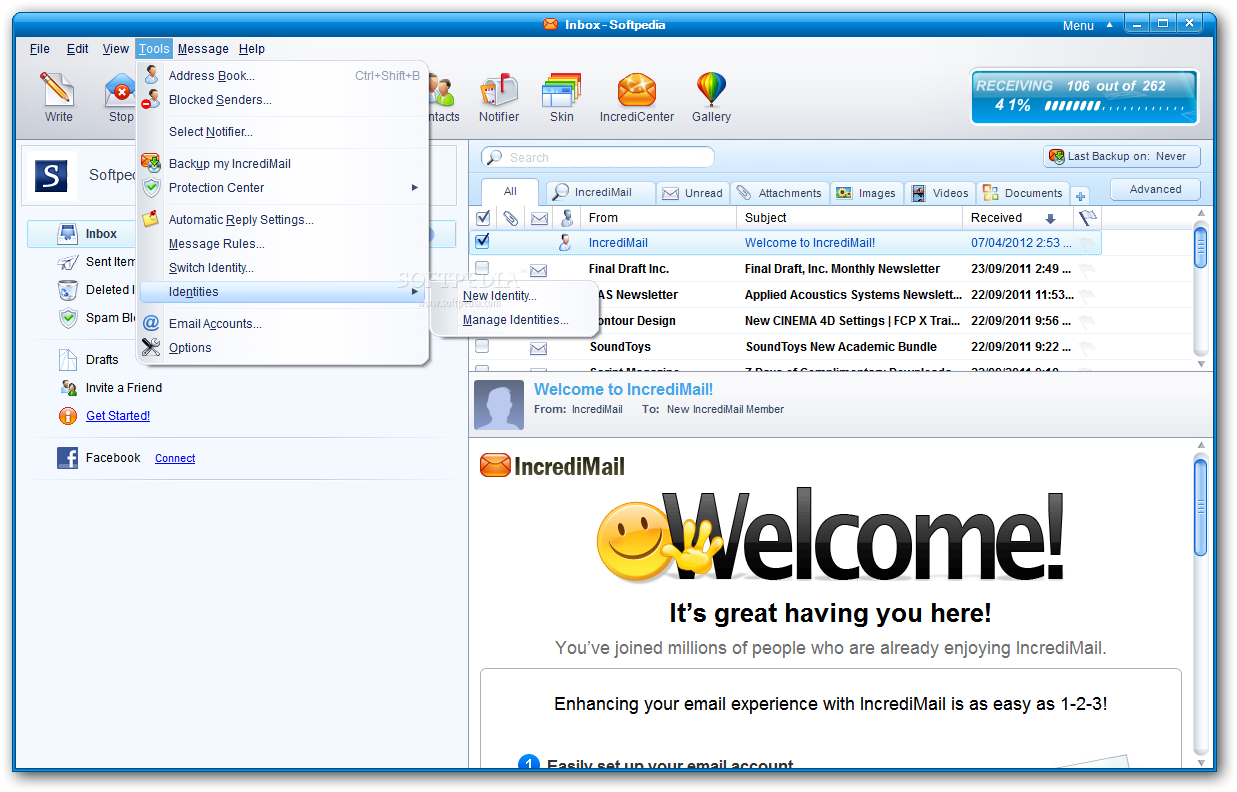Viewport: 1237px width, 792px height.
Task: Open the Gallery balloon icon
Action: pos(711,90)
